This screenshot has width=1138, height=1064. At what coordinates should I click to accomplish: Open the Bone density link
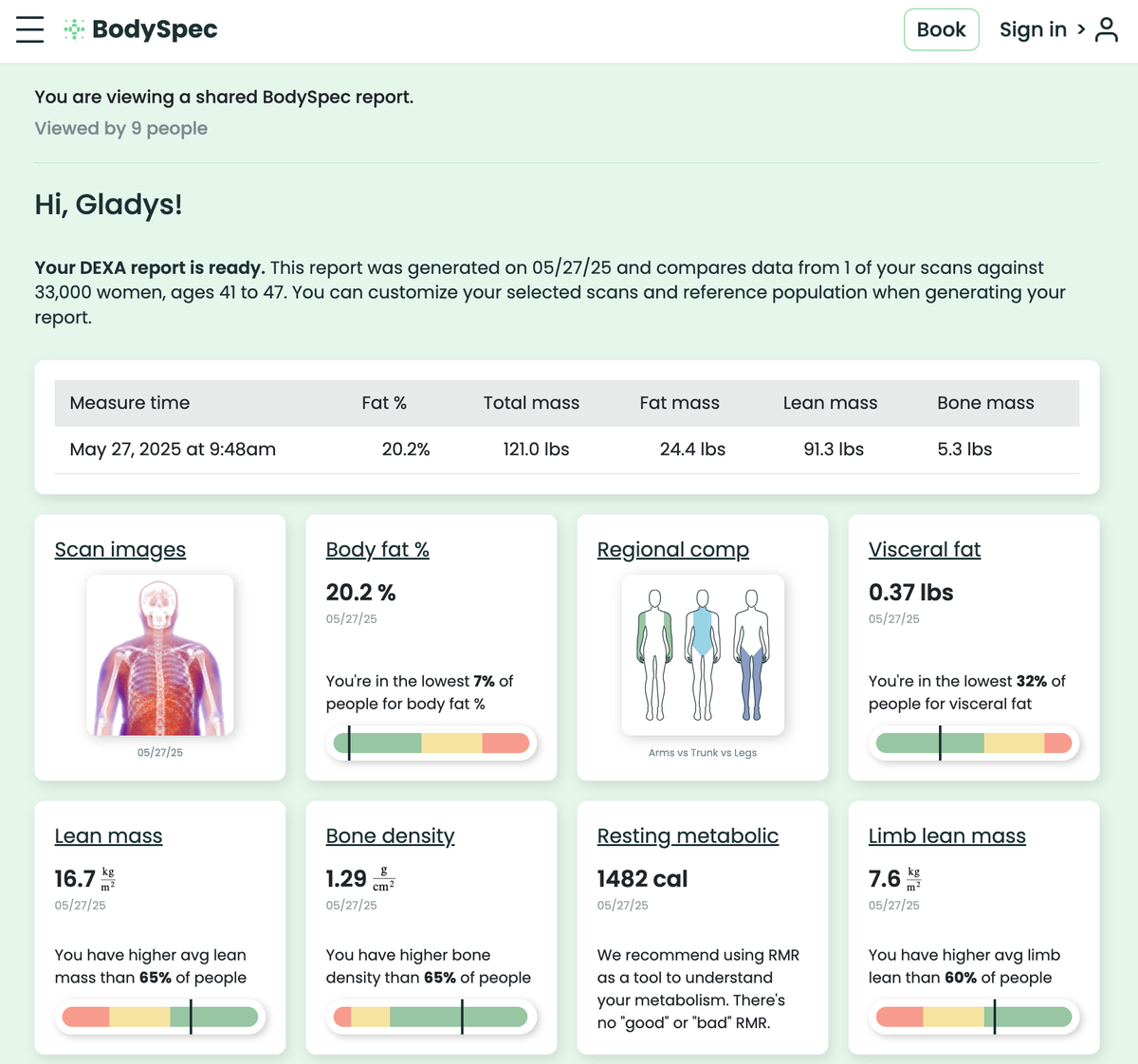point(391,836)
